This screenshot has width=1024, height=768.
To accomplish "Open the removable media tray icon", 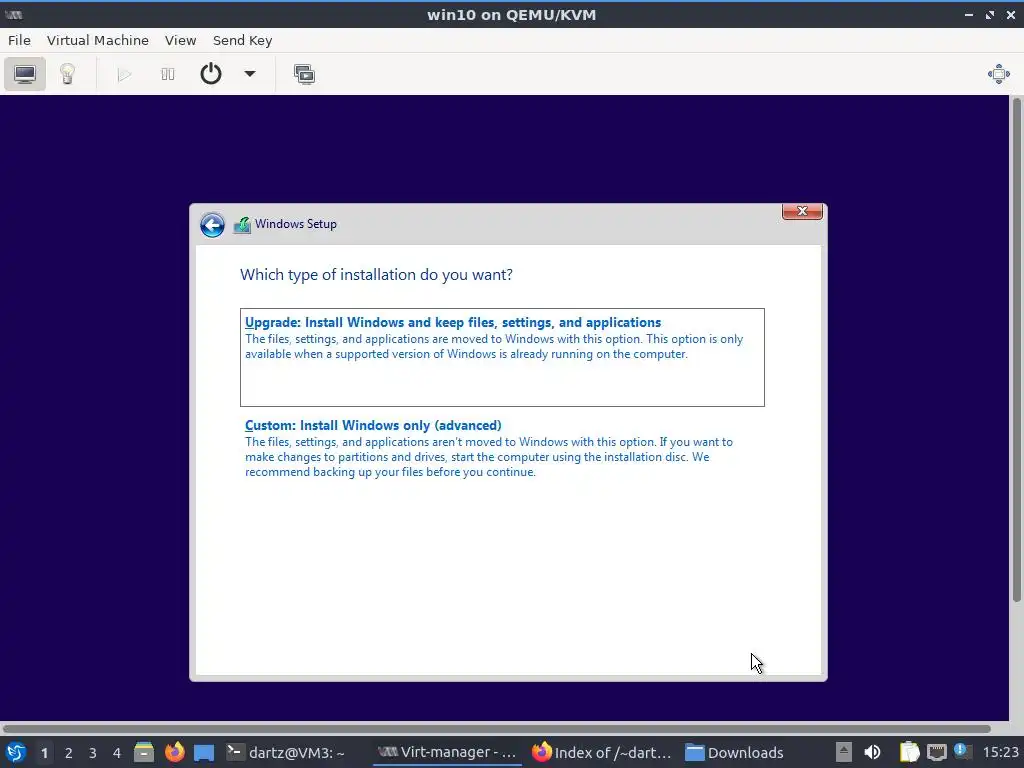I will click(x=843, y=752).
